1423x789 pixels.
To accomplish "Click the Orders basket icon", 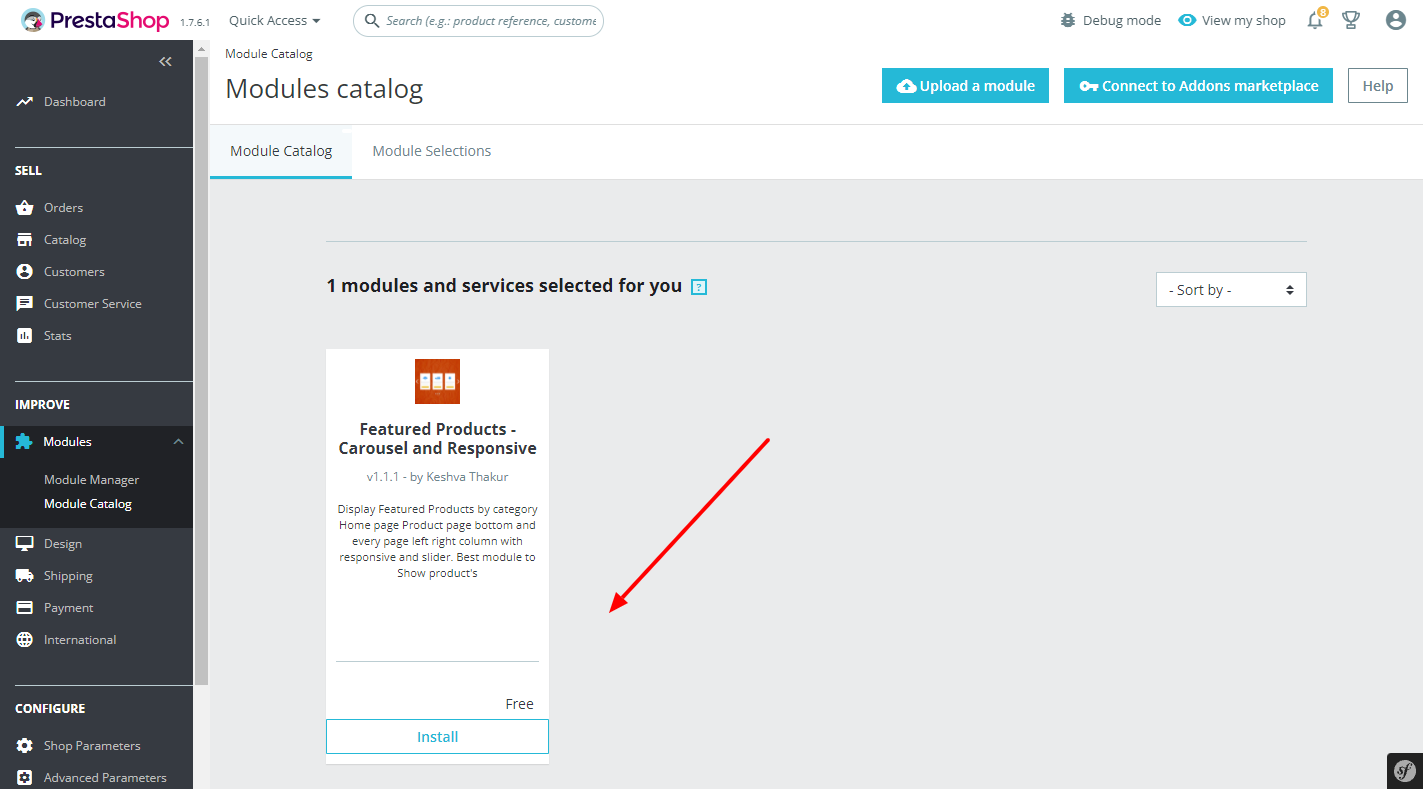I will click(25, 208).
